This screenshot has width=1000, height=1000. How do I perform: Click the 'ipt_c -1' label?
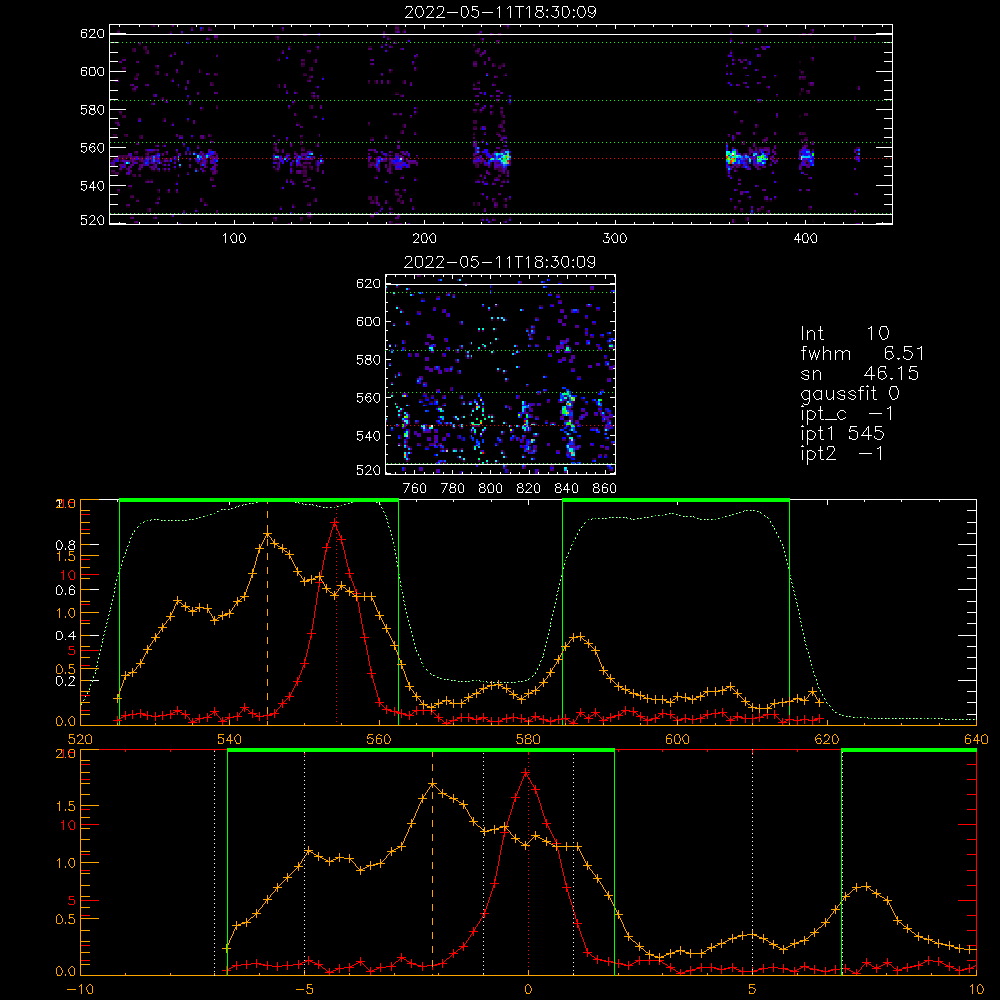coord(848,414)
